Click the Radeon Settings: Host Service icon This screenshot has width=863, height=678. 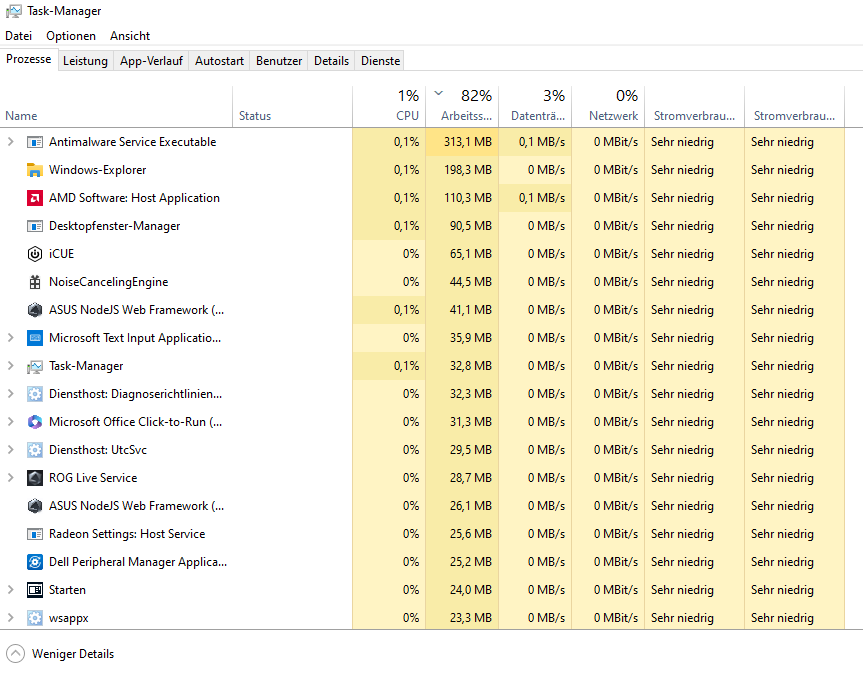[x=35, y=534]
